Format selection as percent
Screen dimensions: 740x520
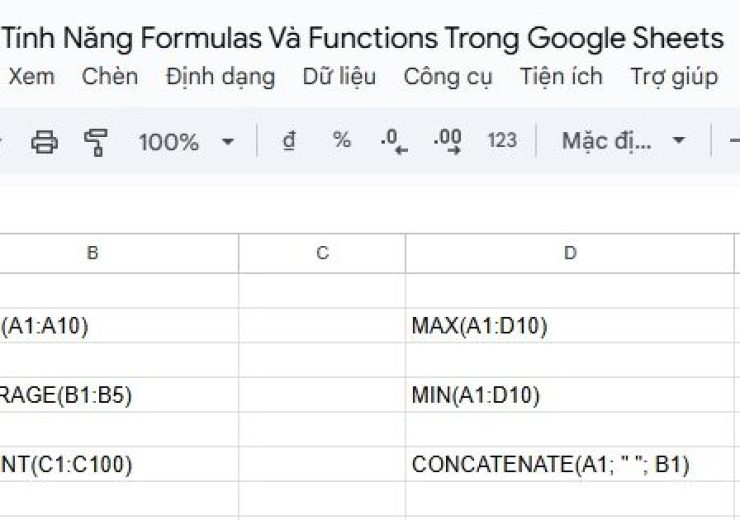(x=342, y=141)
